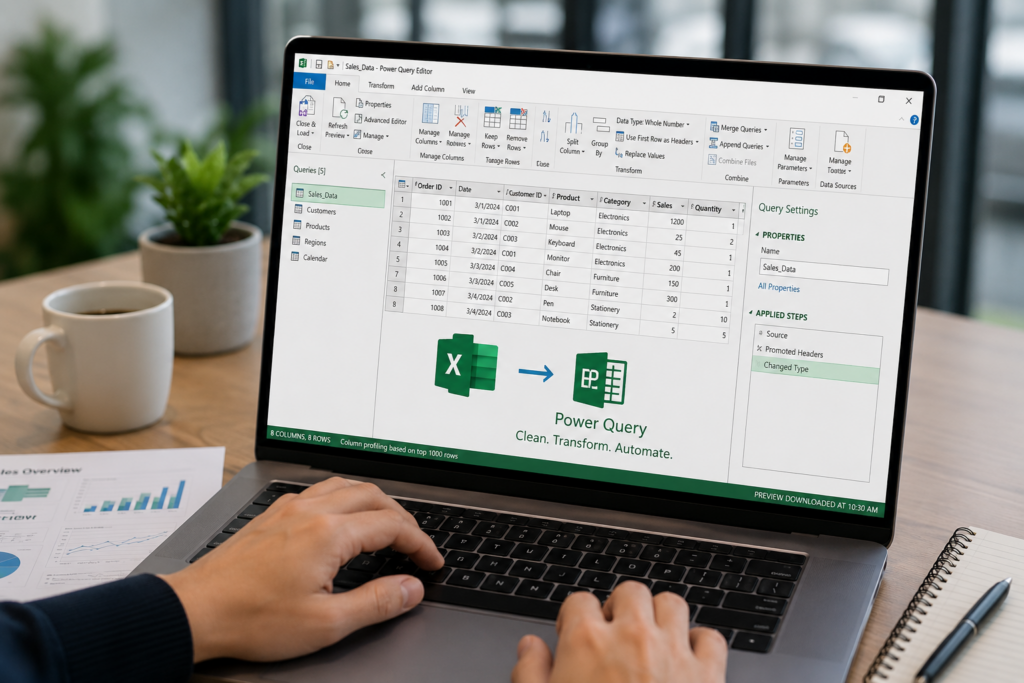The width and height of the screenshot is (1024, 683).
Task: Collapse the PROPERTIES section triangle
Action: [x=758, y=234]
